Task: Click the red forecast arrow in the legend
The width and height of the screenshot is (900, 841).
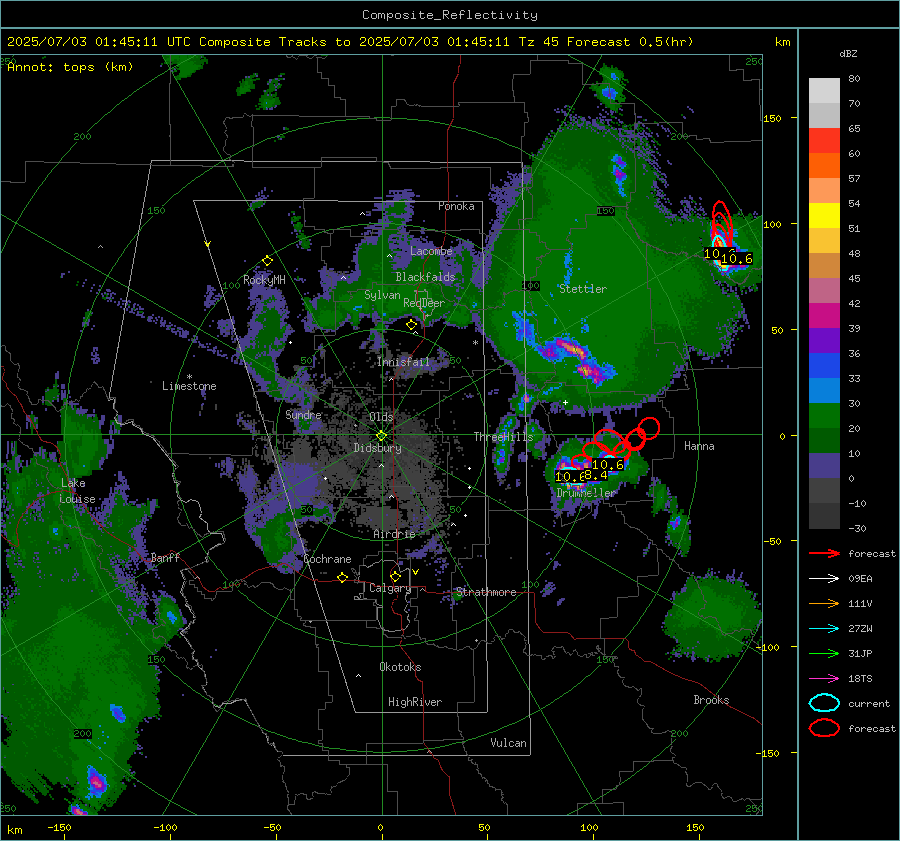Action: [824, 553]
